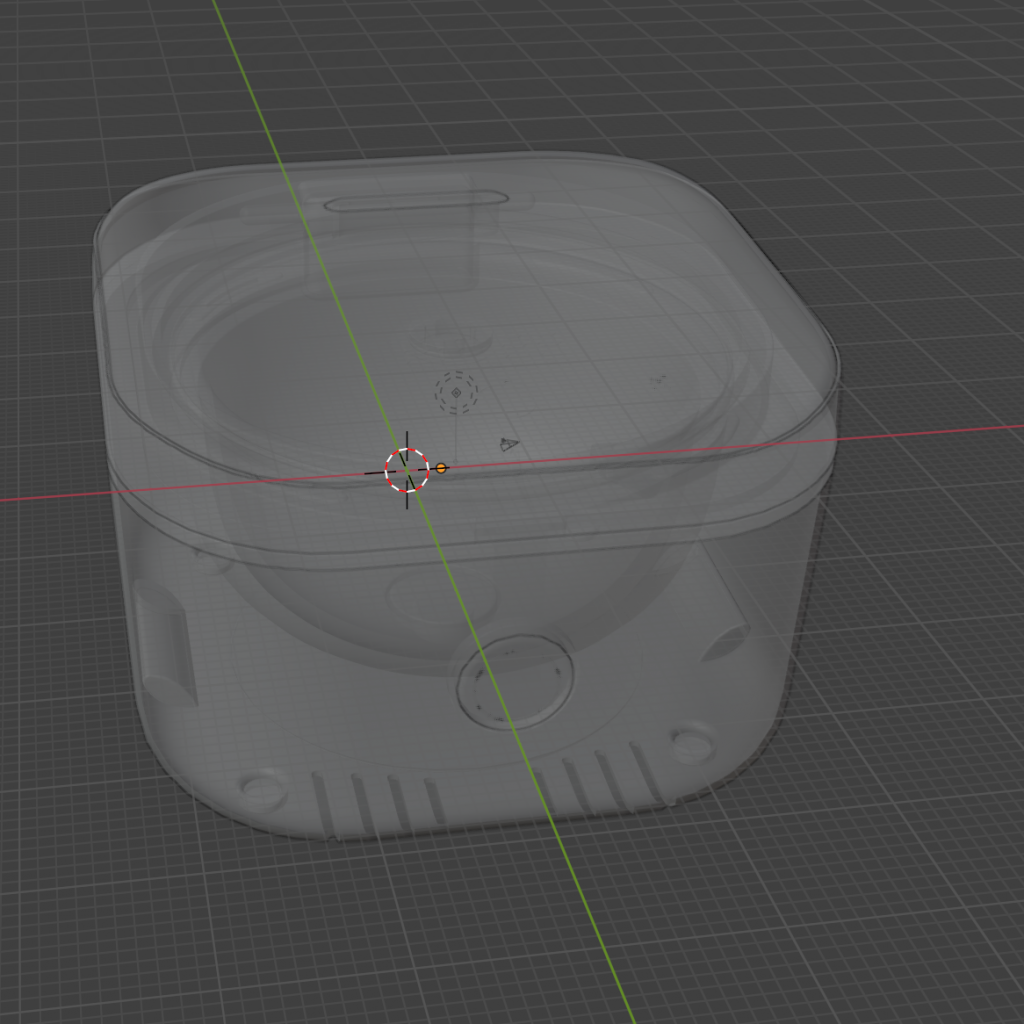Click the bottom-right round foot of the case
1024x1024 pixels.
692,743
